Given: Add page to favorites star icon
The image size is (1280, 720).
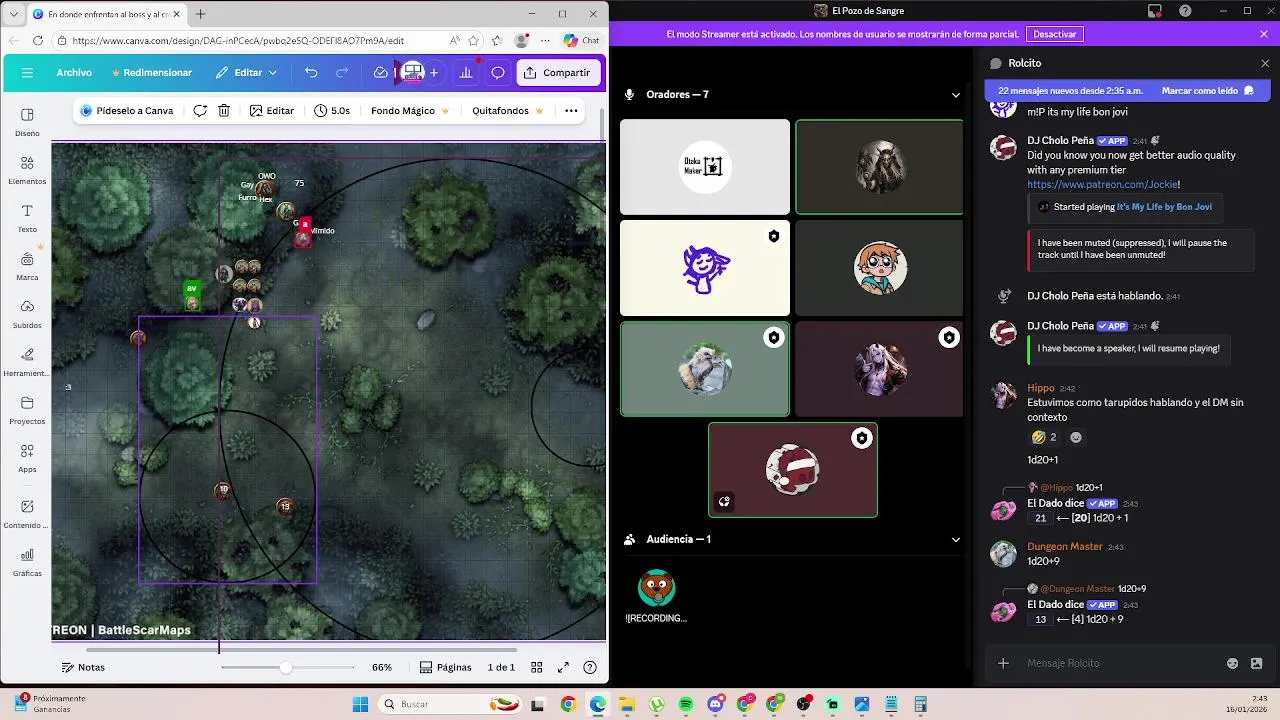Looking at the screenshot, I should click(473, 41).
